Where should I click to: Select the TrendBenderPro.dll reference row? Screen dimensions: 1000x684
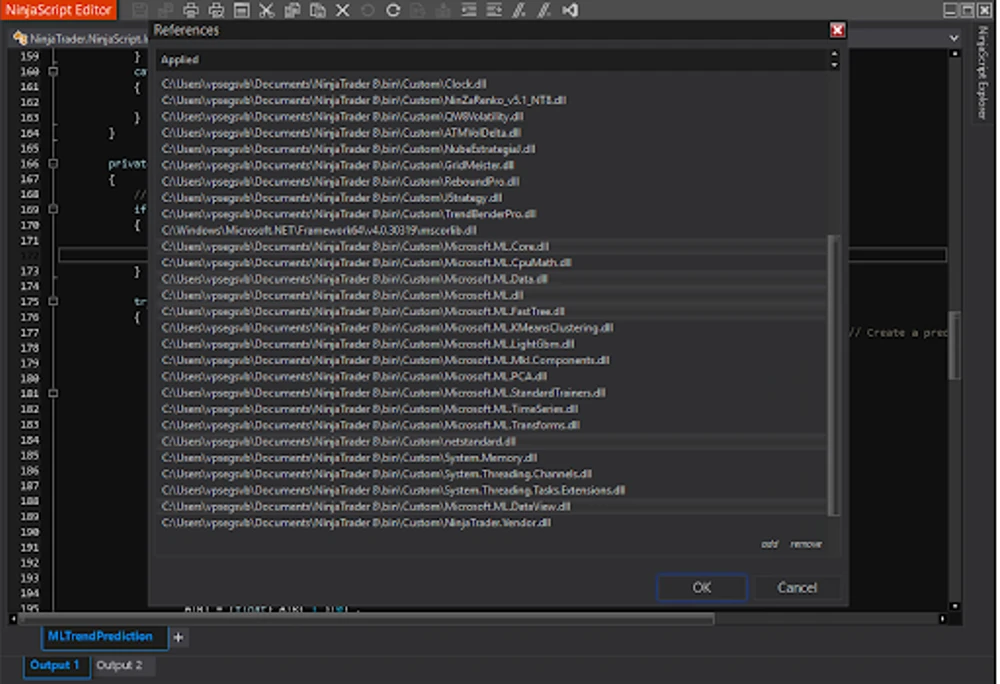point(491,214)
